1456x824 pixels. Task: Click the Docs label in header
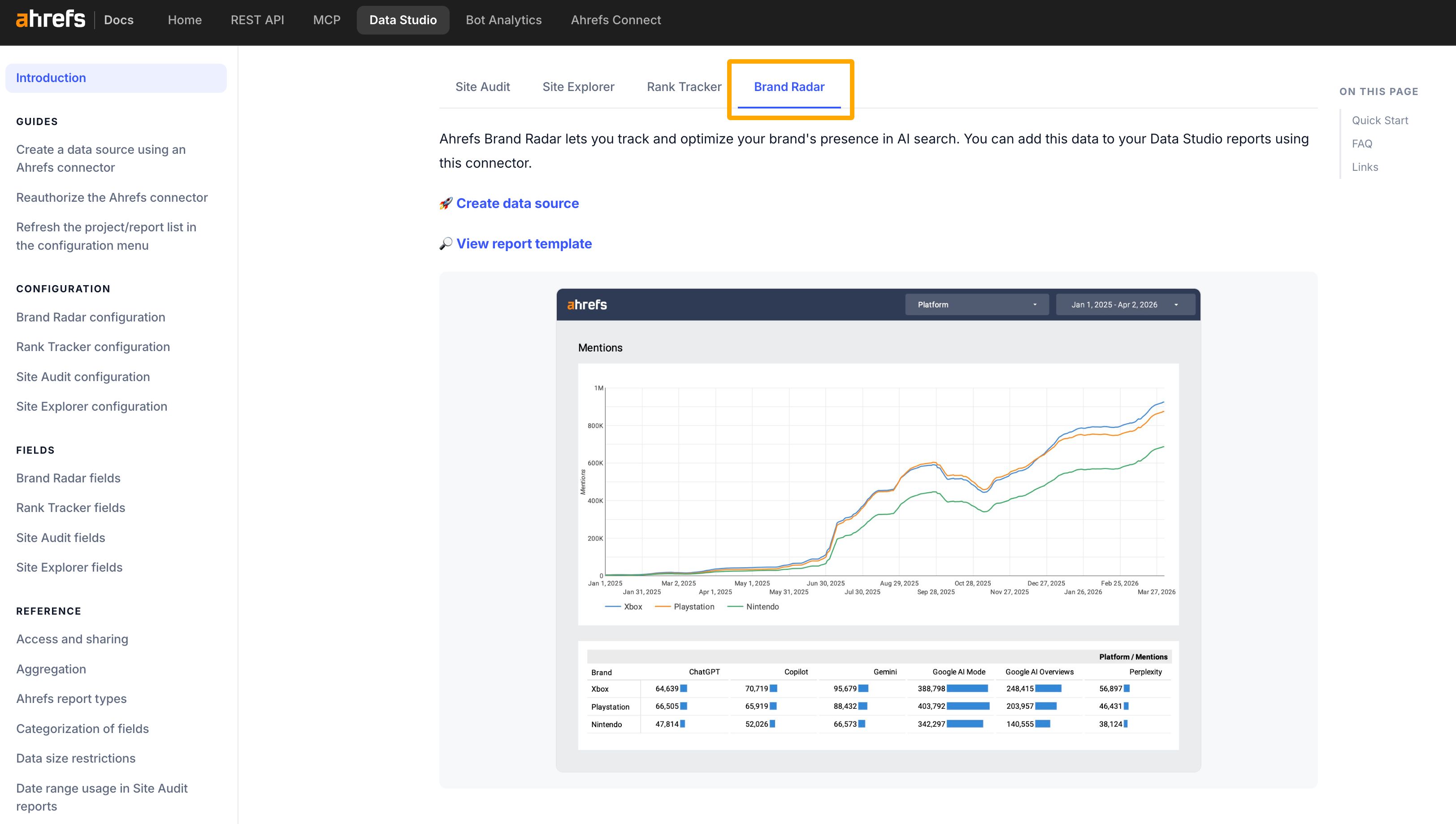[x=119, y=20]
